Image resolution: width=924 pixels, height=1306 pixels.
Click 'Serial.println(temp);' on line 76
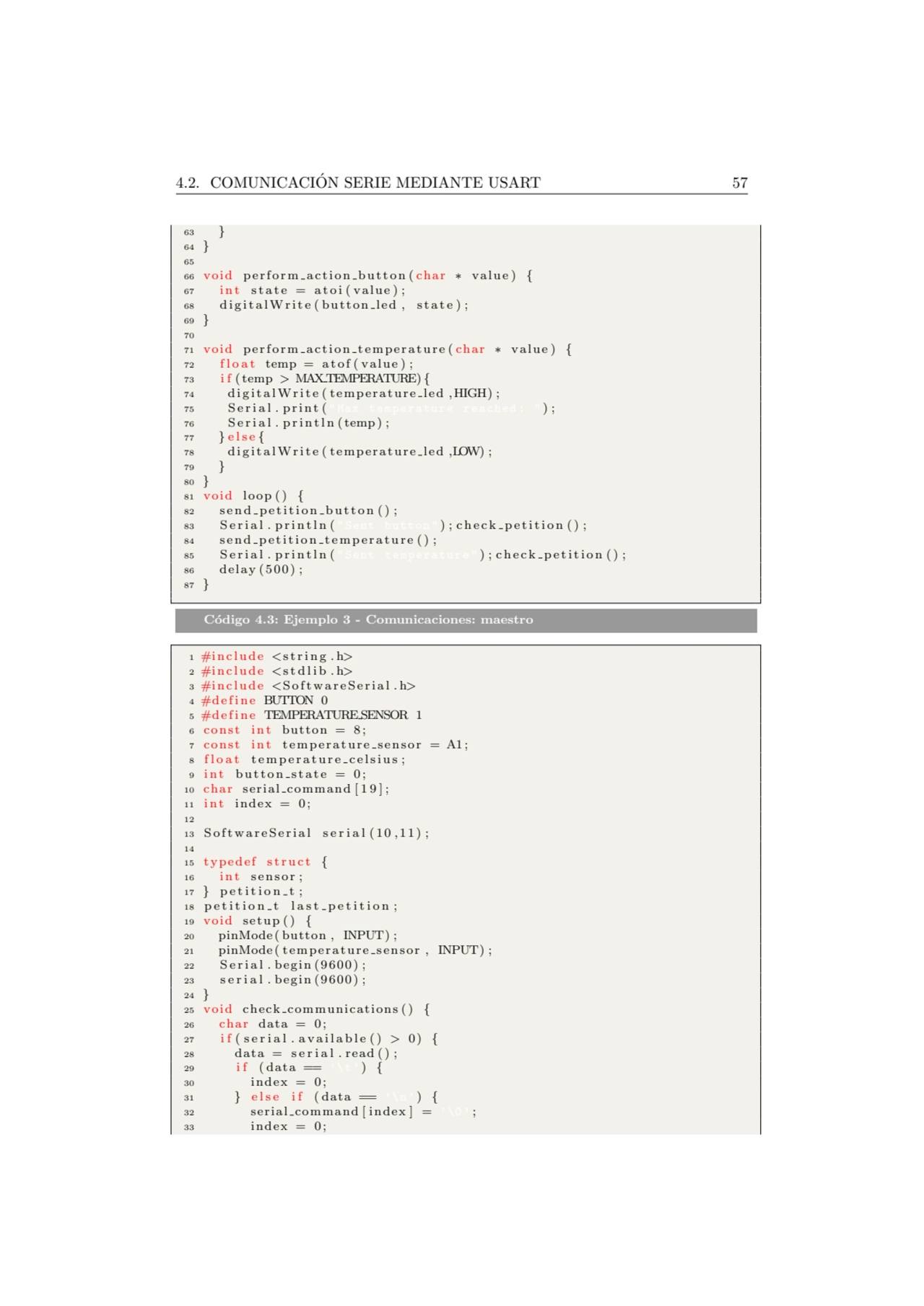pos(308,423)
